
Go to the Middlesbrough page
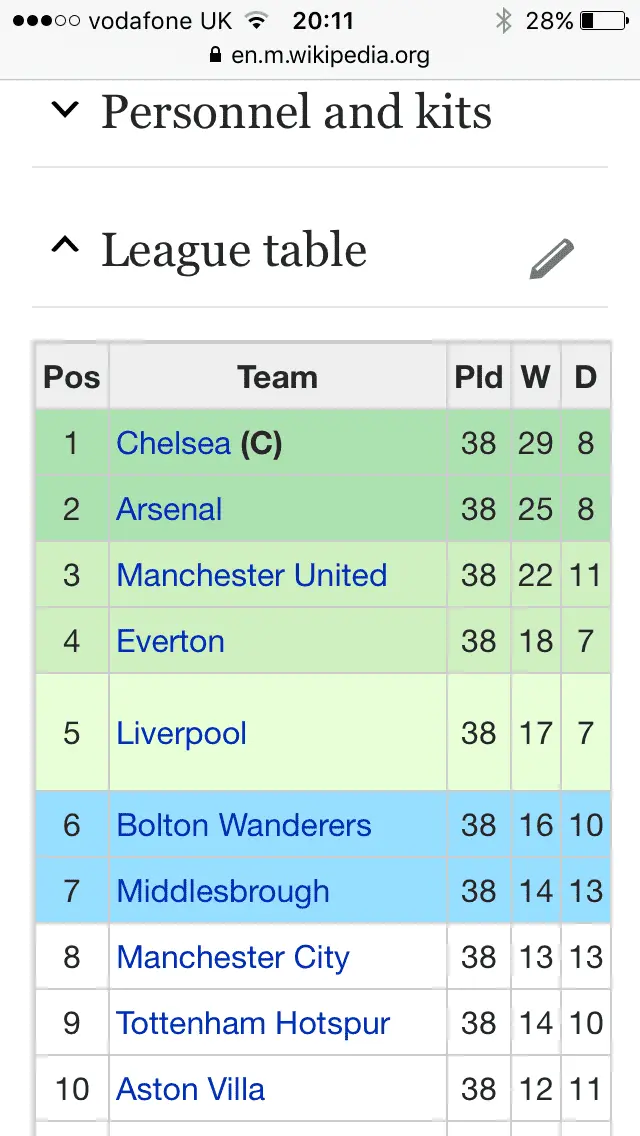222,891
